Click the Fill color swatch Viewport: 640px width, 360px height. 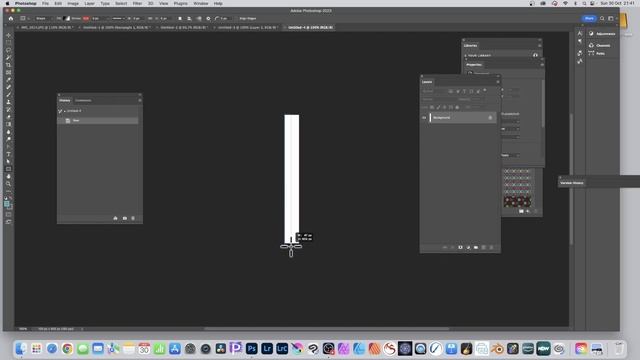tap(67, 18)
